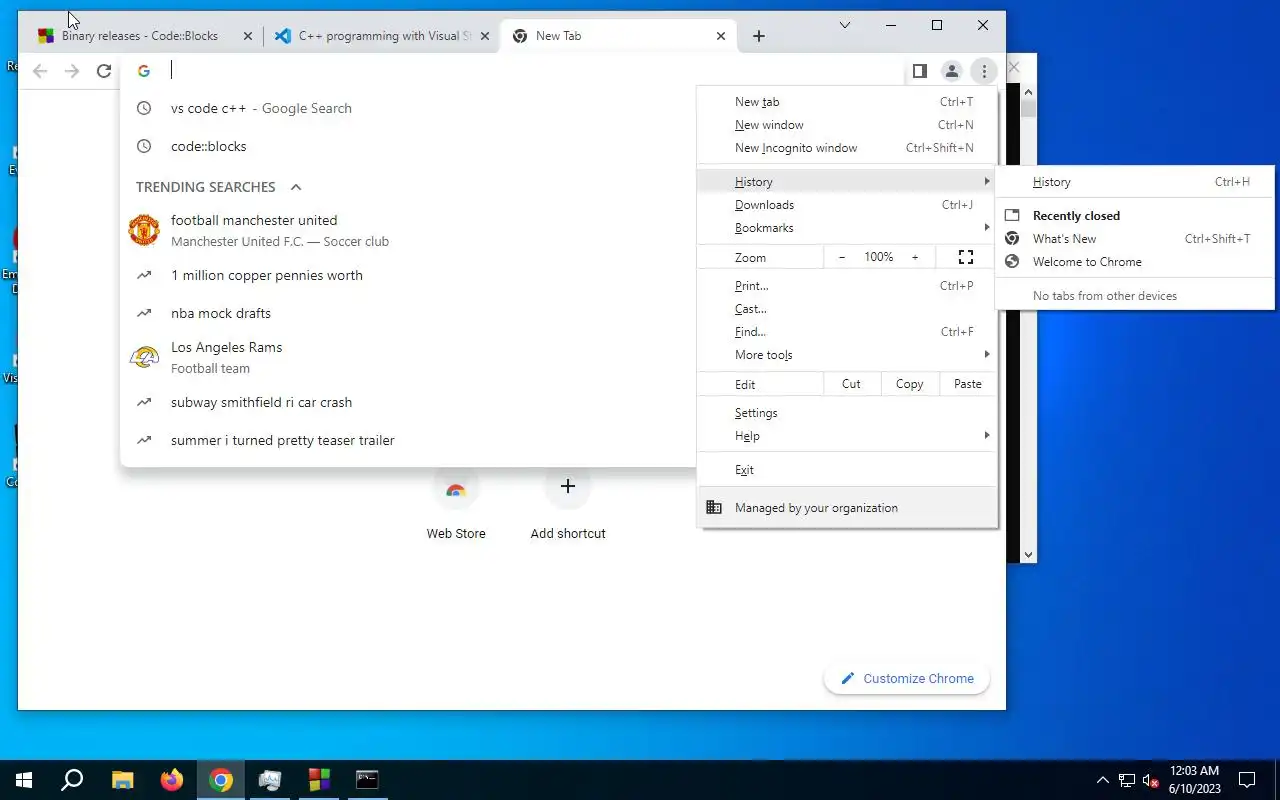Click the forward navigation arrow
This screenshot has height=800, width=1280.
72,71
